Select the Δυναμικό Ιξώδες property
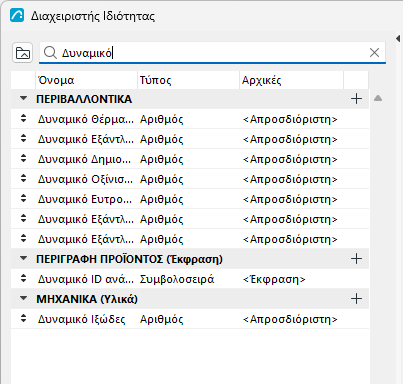Viewport: 403px width, 384px height. click(82, 319)
